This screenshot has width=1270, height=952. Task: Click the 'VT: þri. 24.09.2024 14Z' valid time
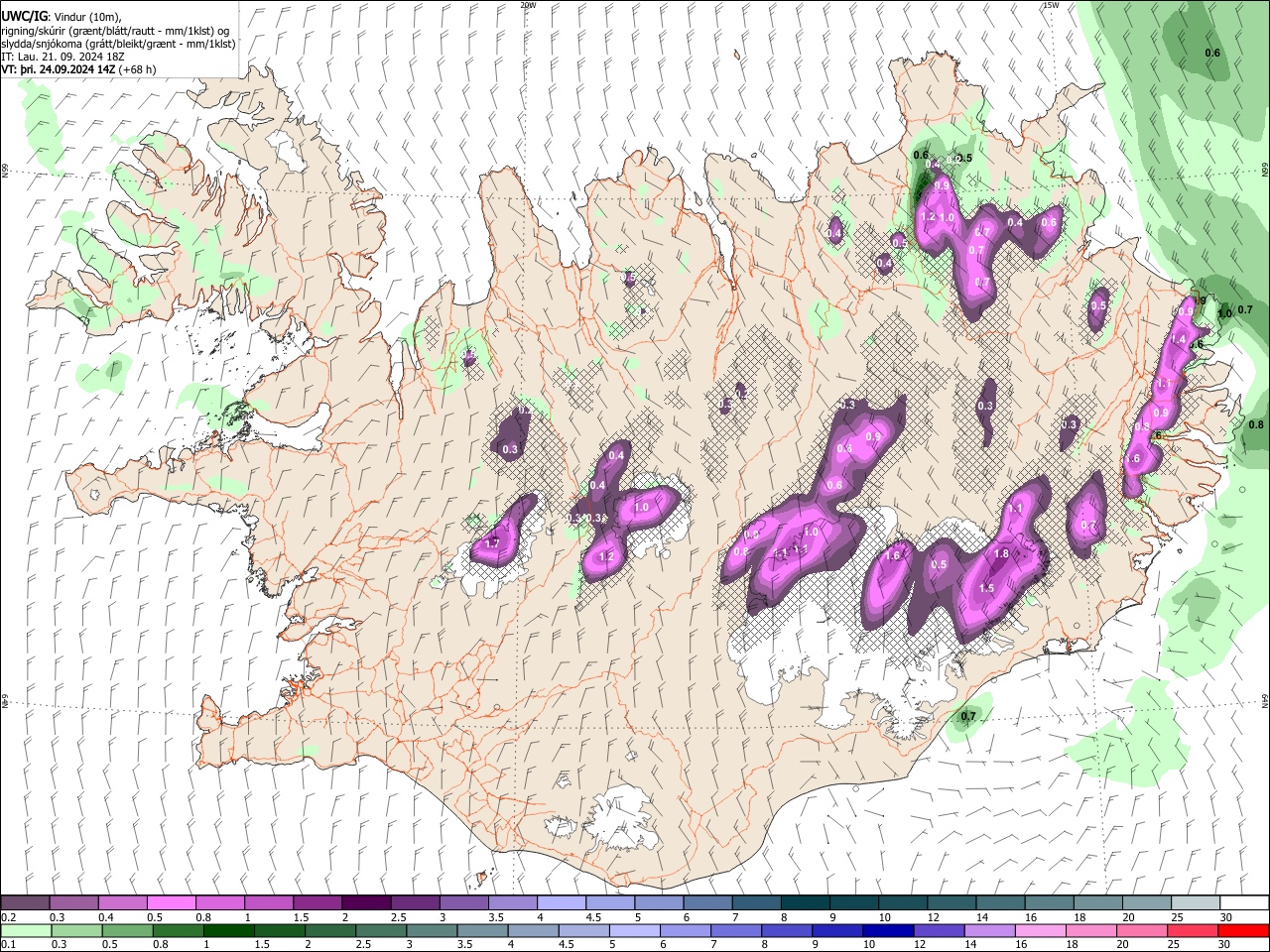(x=58, y=69)
